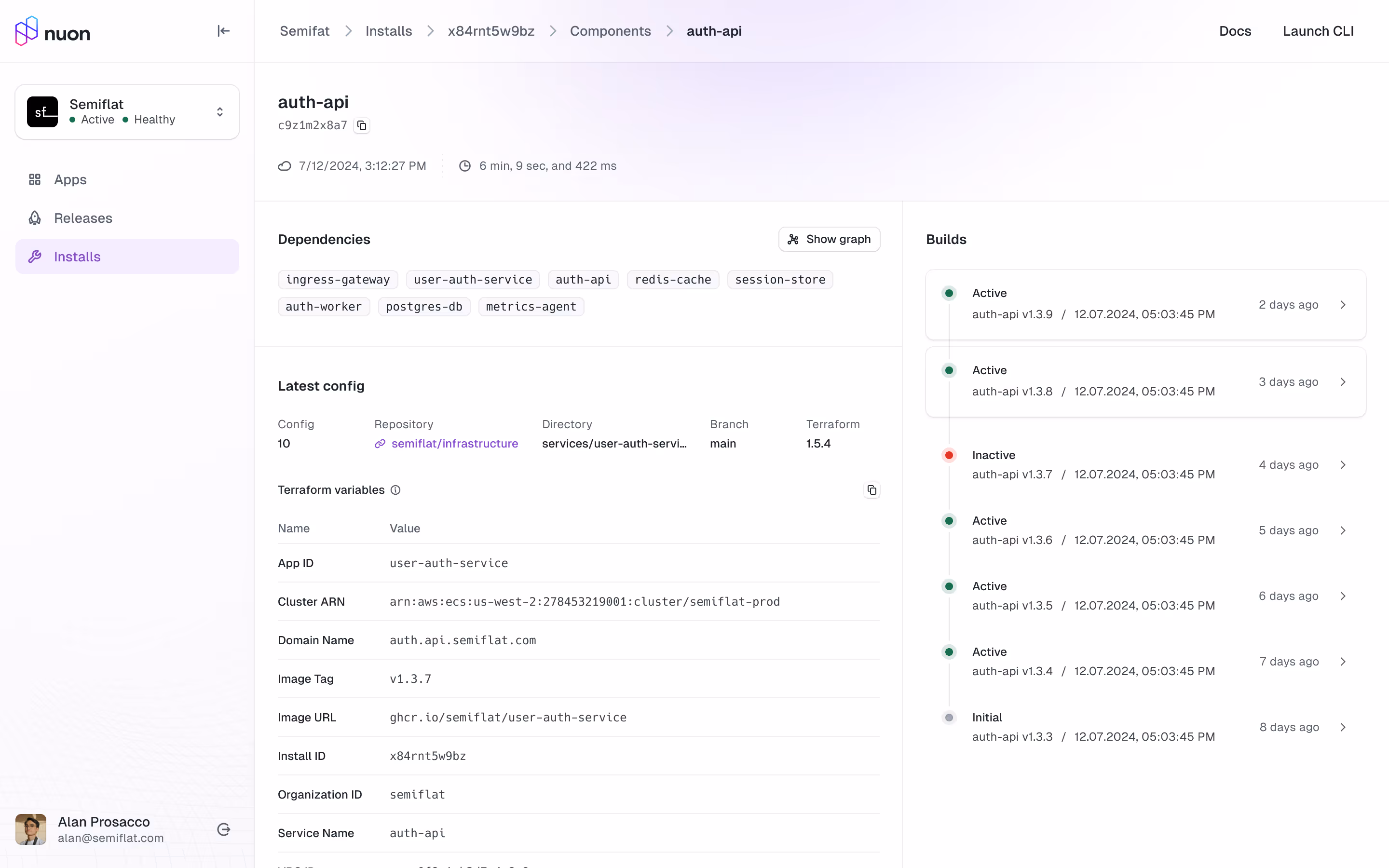
Task: Click the Image URL ghcr.io value
Action: 508,718
